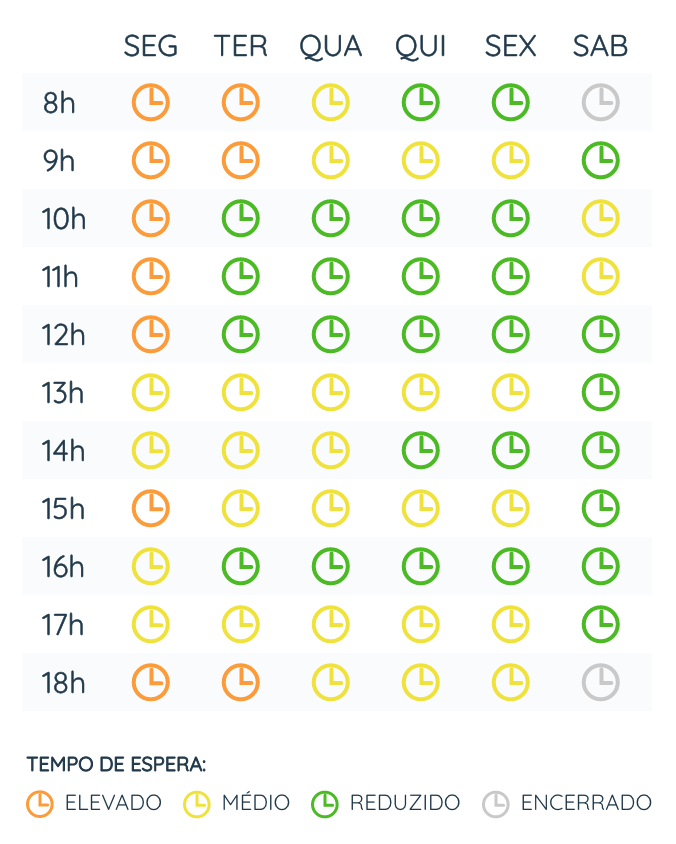Select the Tuesday 10h green clock icon
Viewport: 676px width, 844px height.
(x=241, y=218)
